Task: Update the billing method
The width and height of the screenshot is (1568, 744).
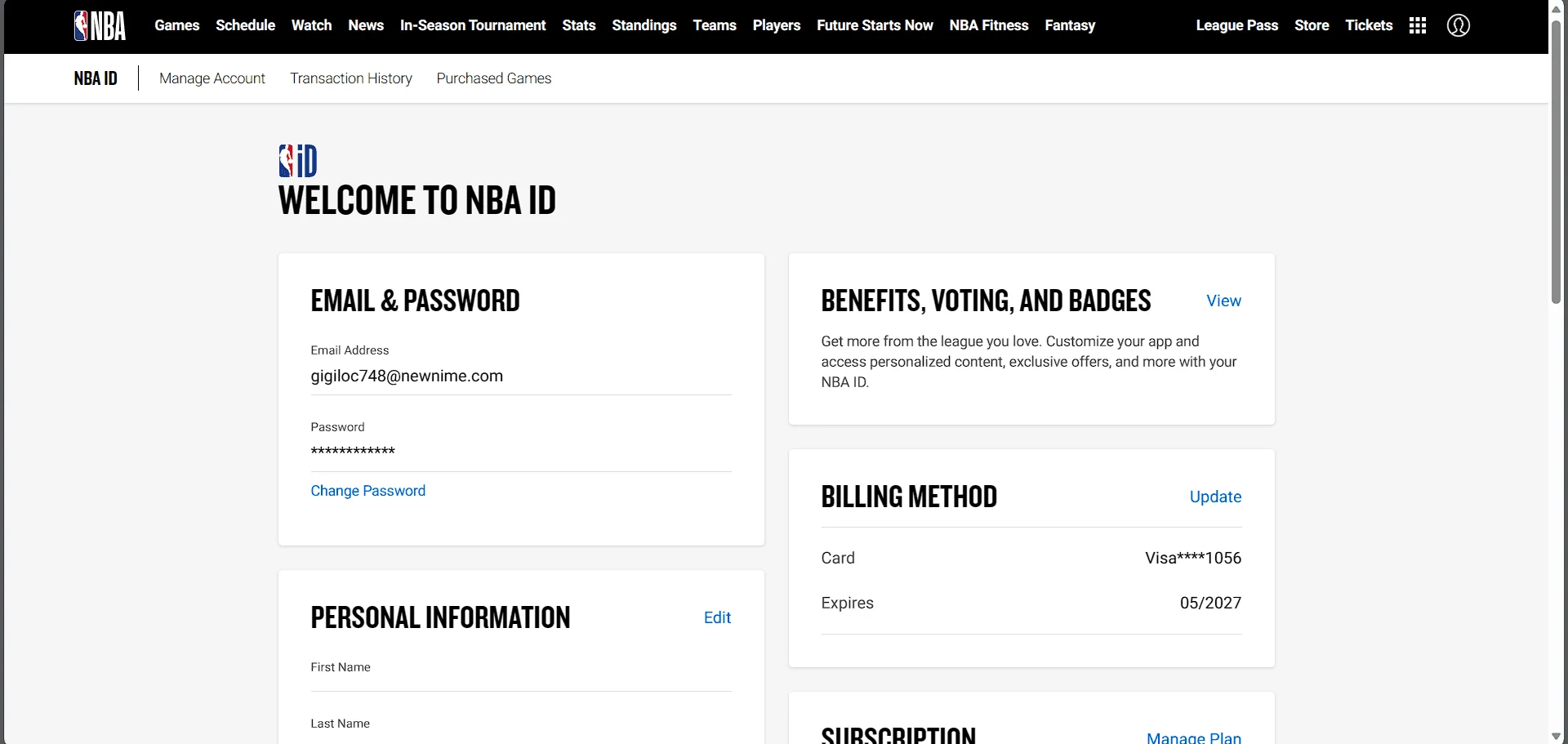Action: [1215, 497]
